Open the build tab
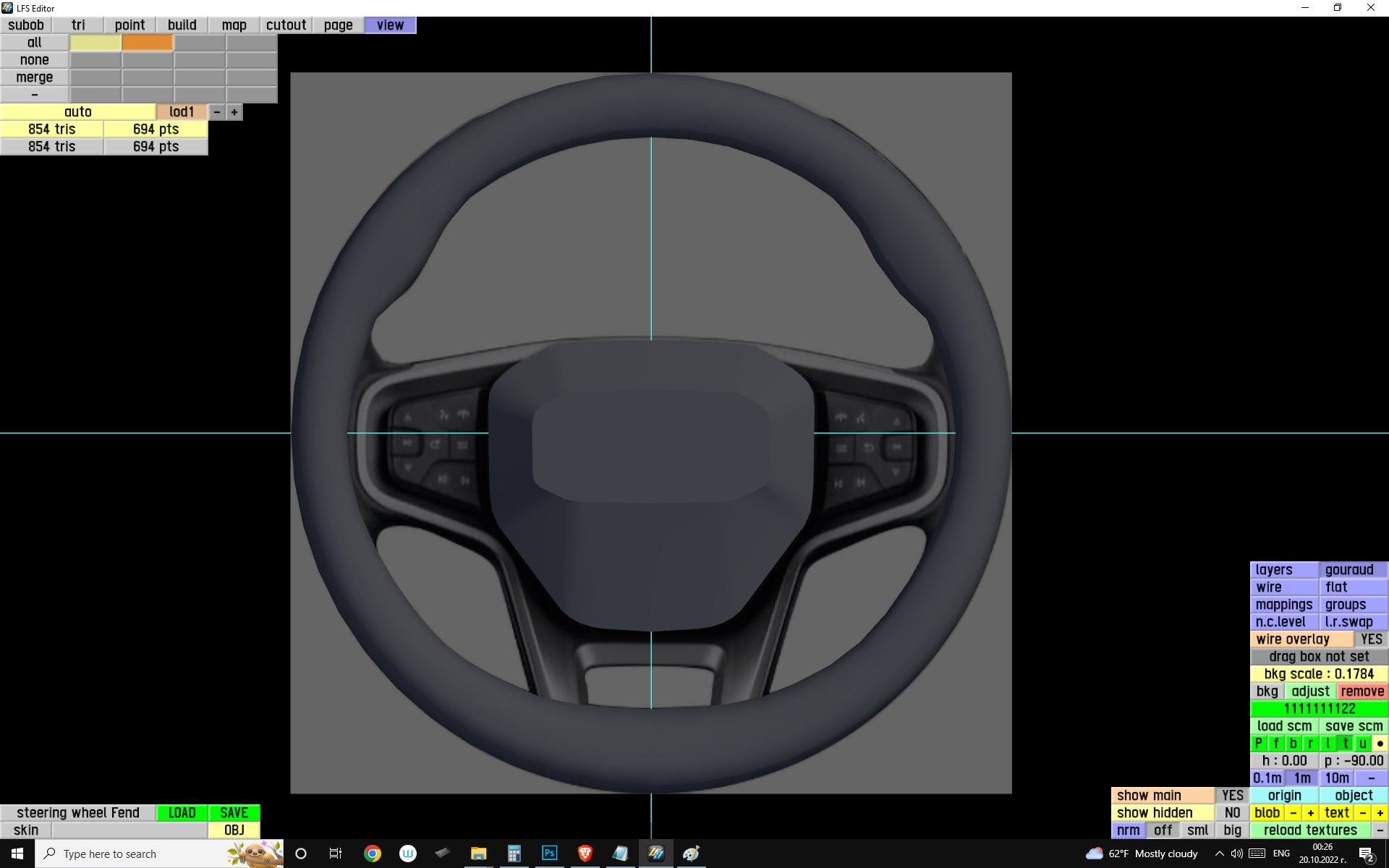The height and width of the screenshot is (868, 1389). point(182,25)
